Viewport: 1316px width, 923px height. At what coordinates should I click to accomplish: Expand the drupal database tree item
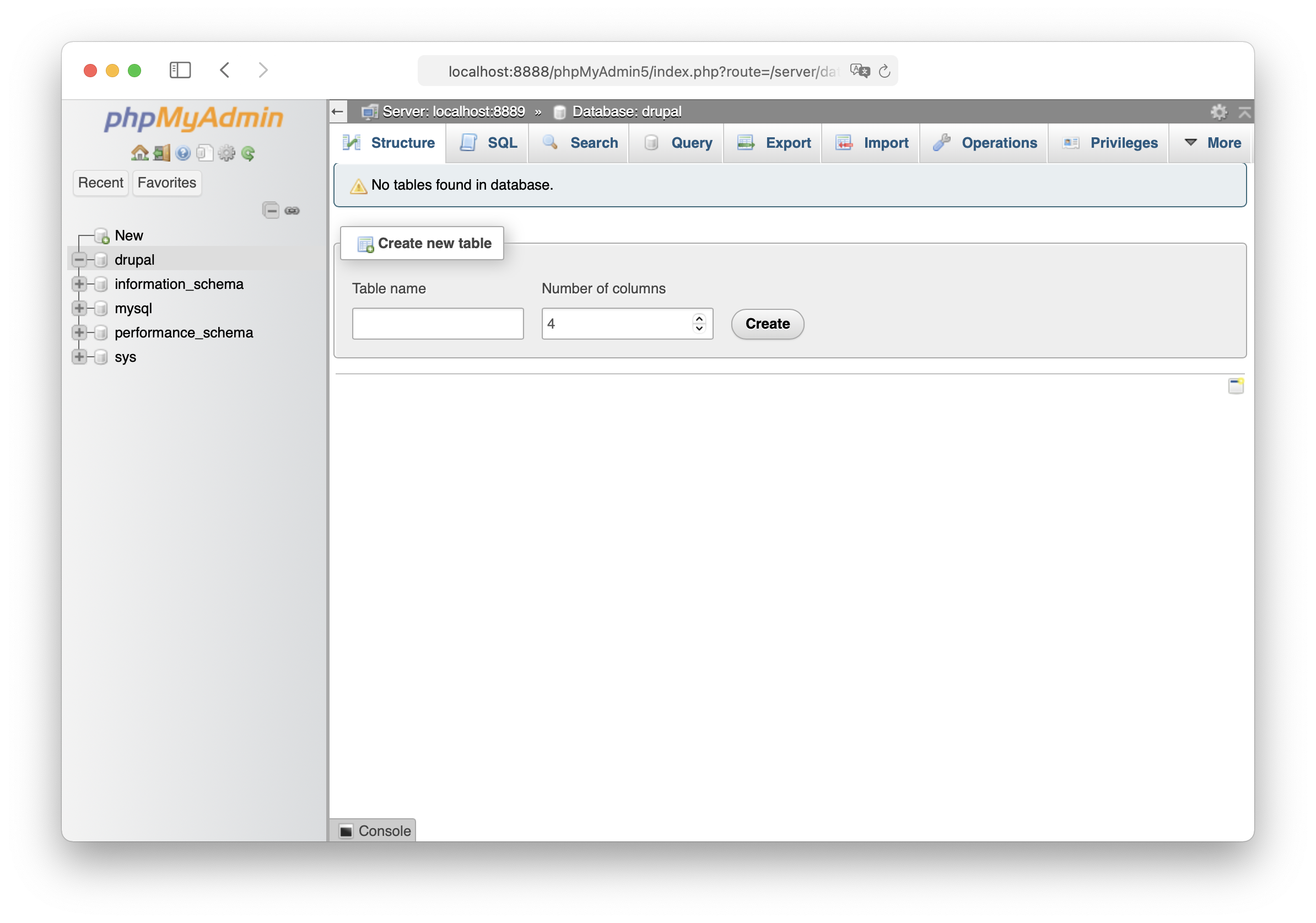click(x=80, y=259)
